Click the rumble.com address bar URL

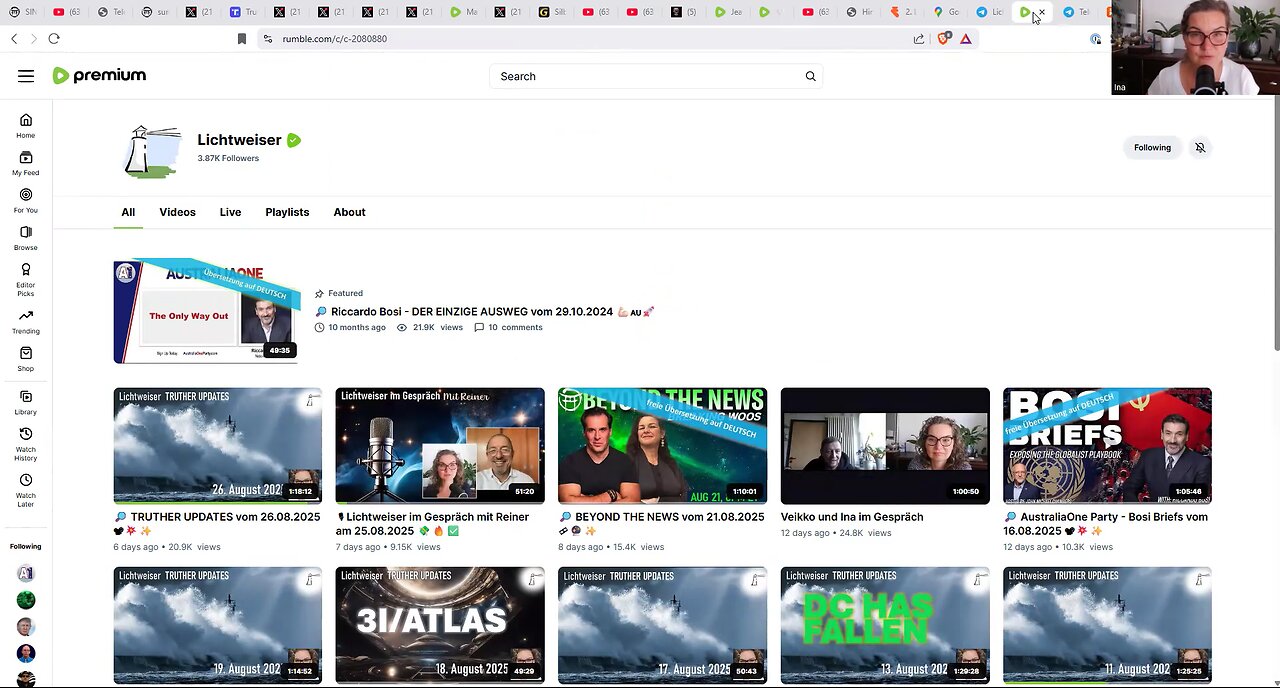(334, 39)
